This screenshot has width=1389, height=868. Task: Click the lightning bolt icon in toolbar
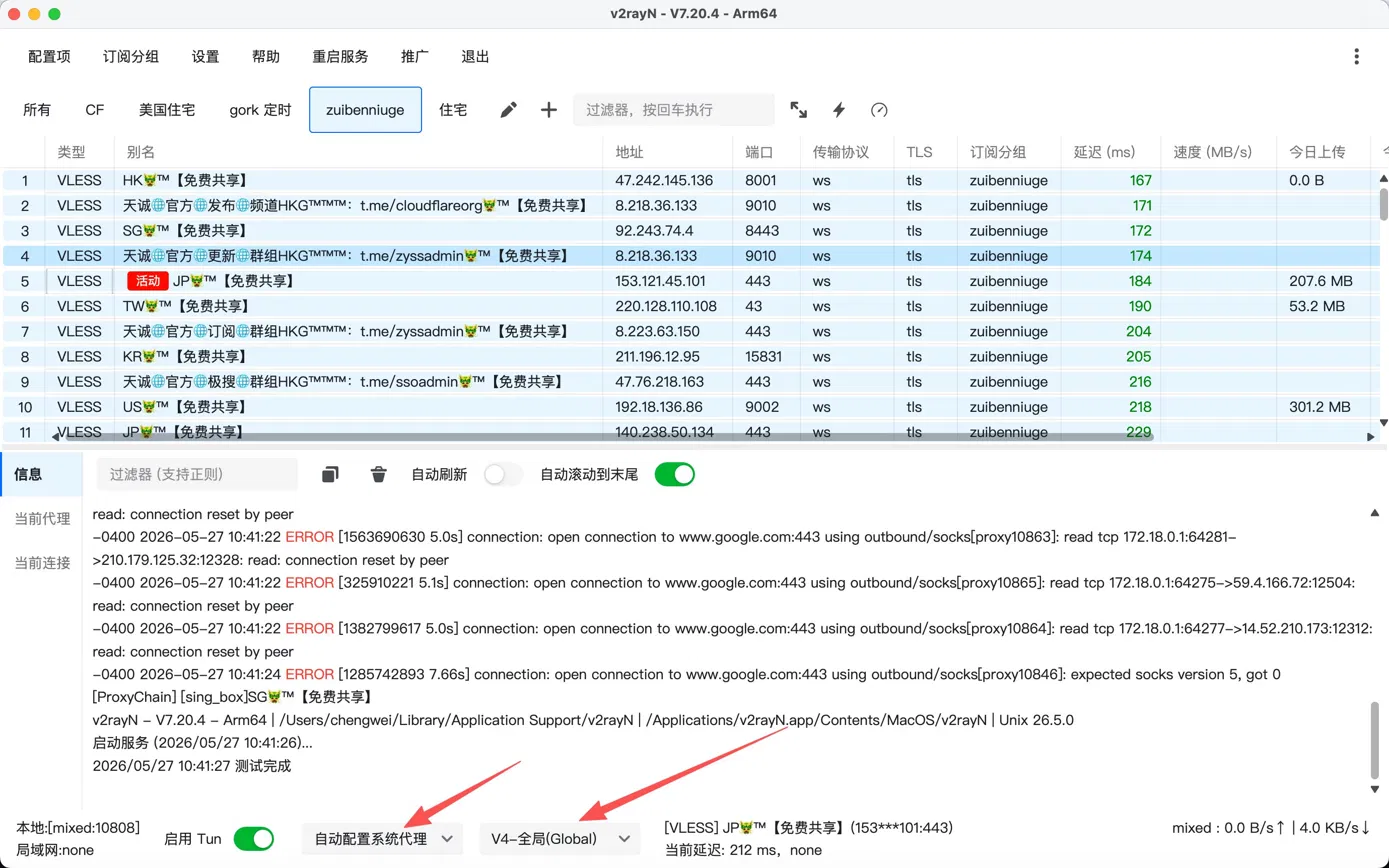click(x=839, y=110)
